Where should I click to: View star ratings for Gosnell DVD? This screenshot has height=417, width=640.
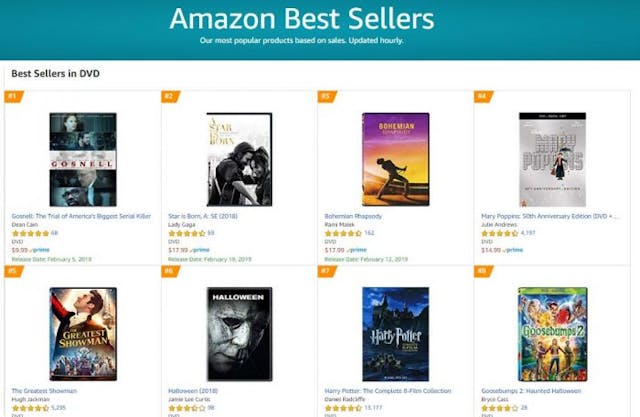(x=29, y=233)
